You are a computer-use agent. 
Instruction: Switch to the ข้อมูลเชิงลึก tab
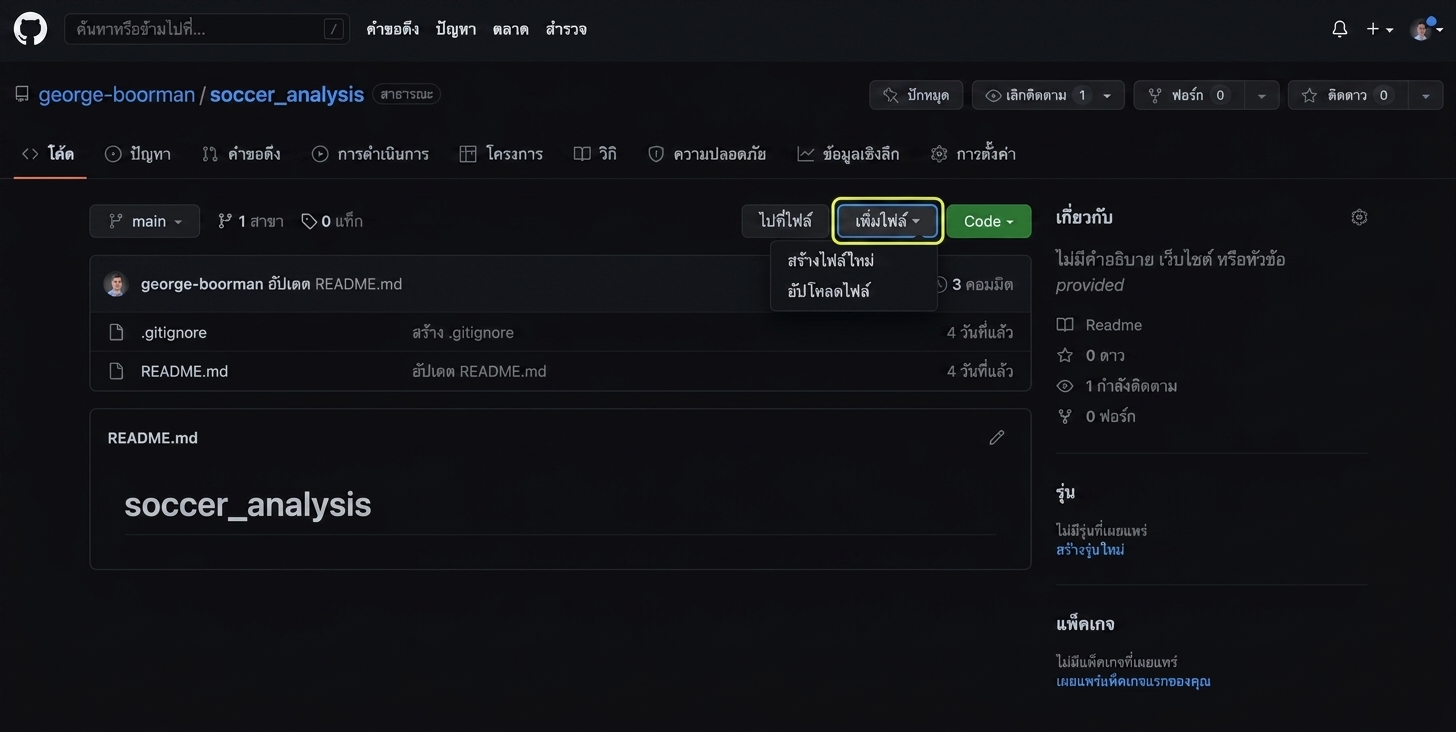pyautogui.click(x=848, y=154)
